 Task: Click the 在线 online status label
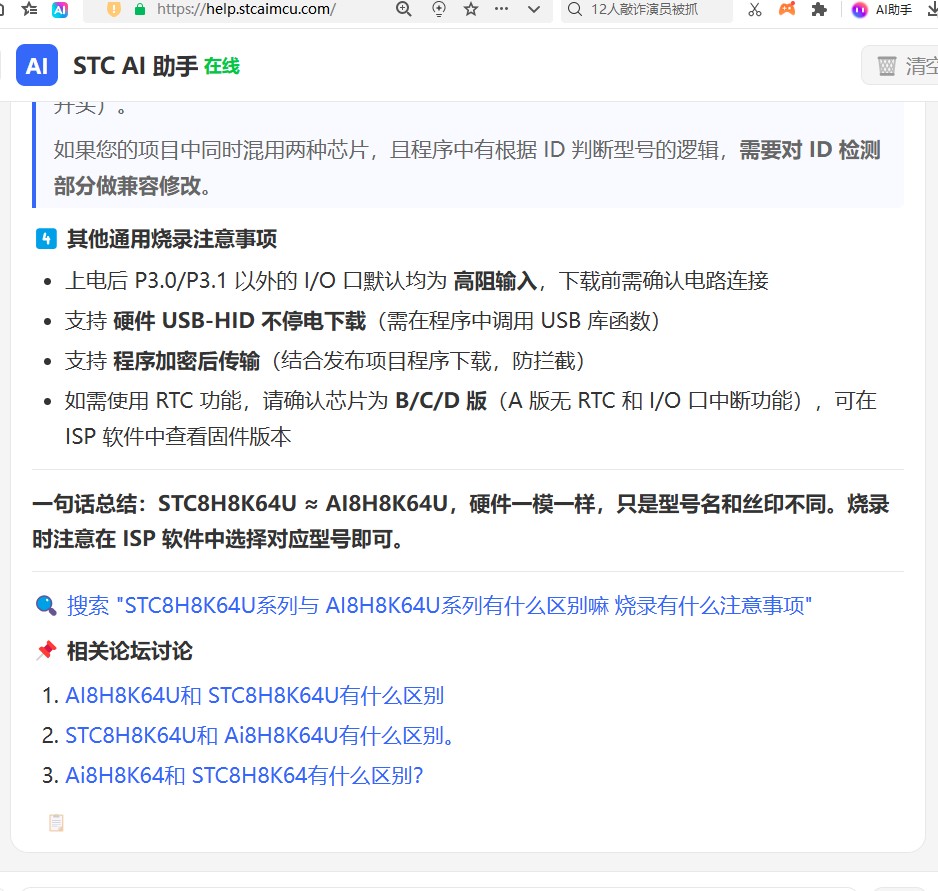tap(222, 66)
